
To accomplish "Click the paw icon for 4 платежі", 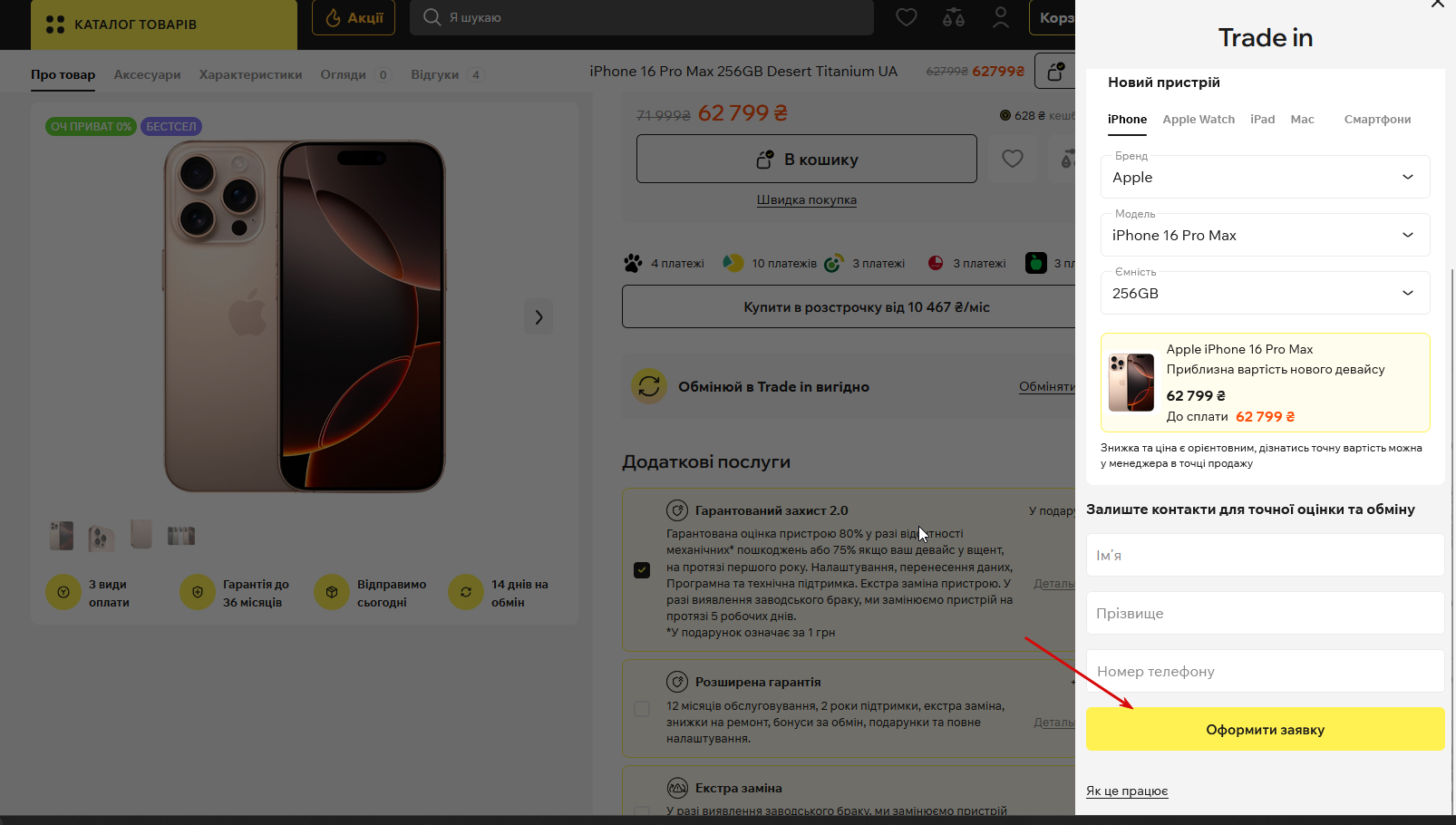I will 633,263.
